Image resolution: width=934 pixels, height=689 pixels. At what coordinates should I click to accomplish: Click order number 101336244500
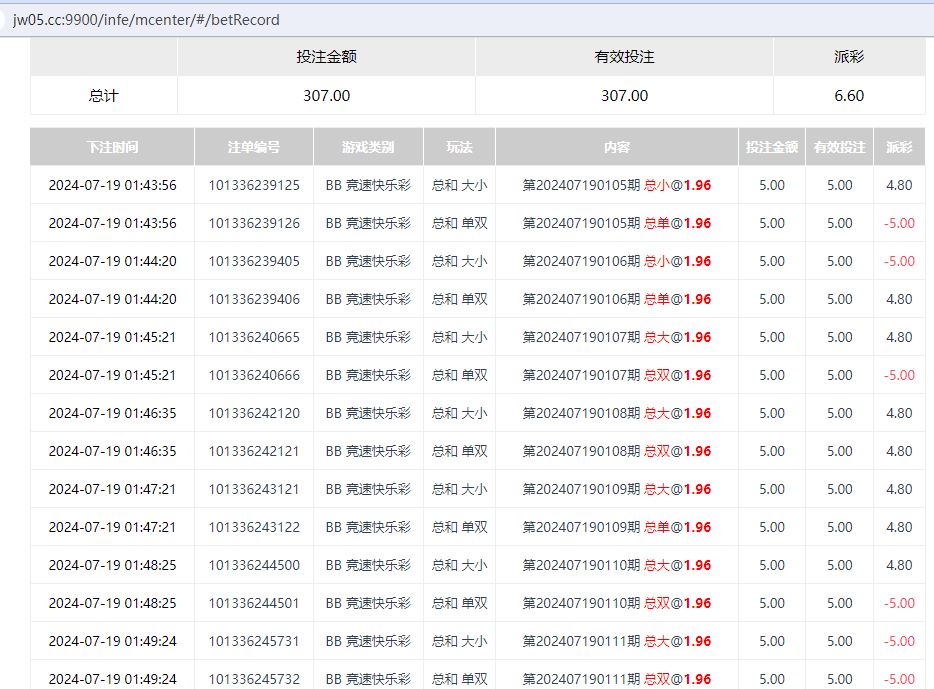[x=254, y=565]
